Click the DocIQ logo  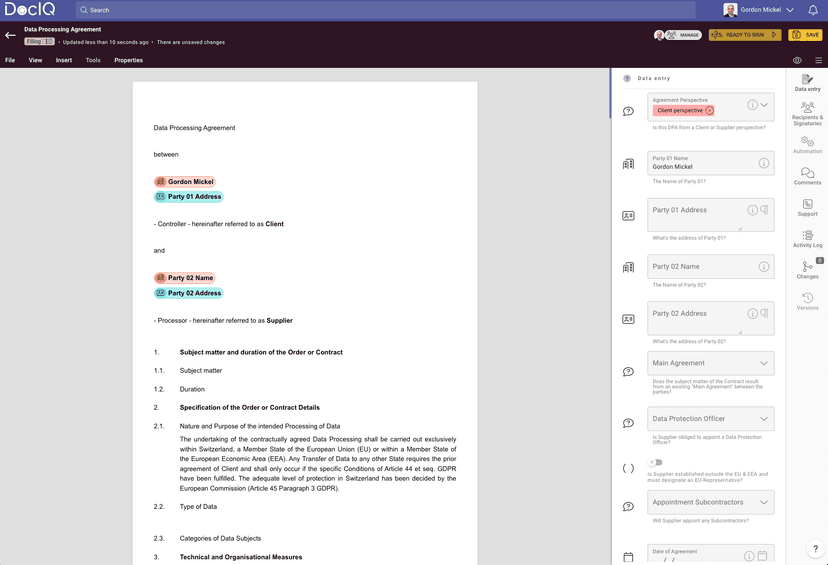click(30, 9)
